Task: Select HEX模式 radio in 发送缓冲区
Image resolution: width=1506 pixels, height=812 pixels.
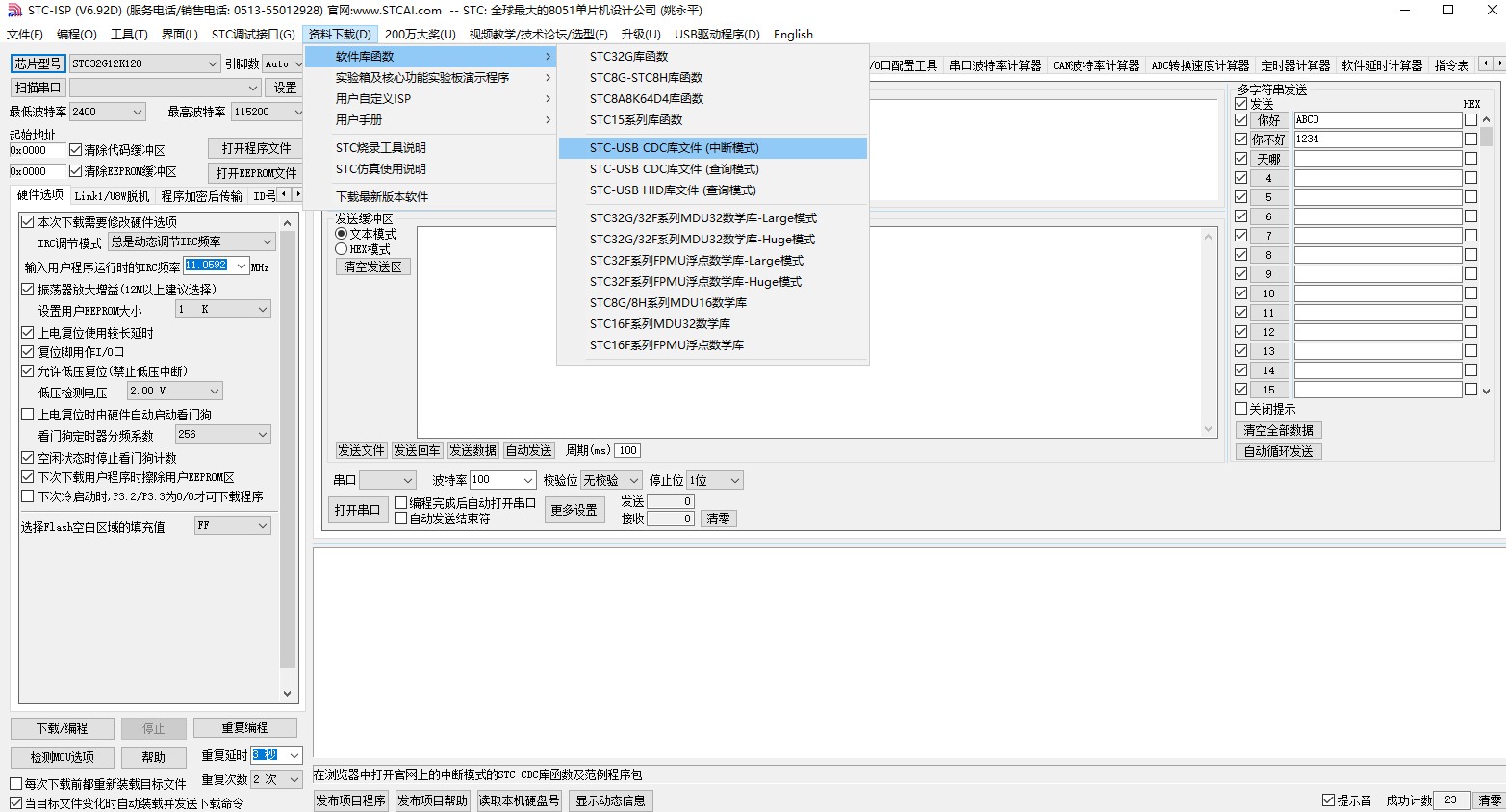Action: tap(341, 249)
